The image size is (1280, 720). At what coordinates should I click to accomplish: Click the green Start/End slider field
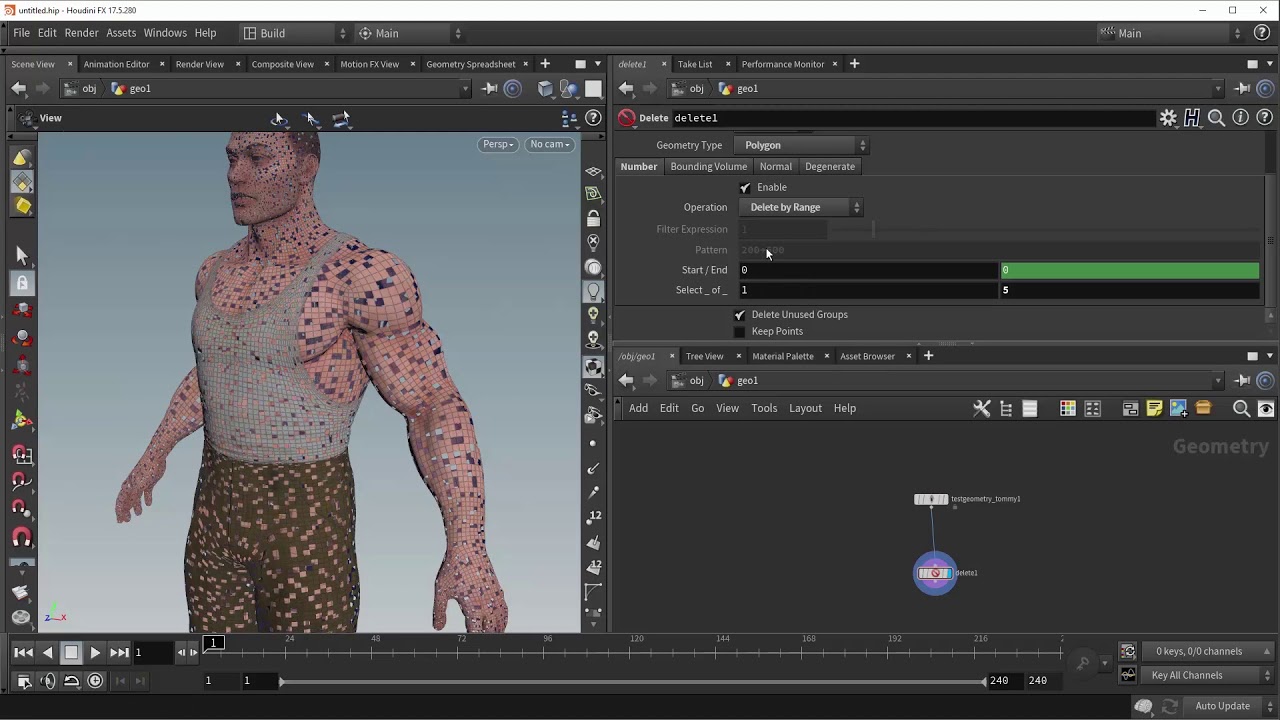1130,270
